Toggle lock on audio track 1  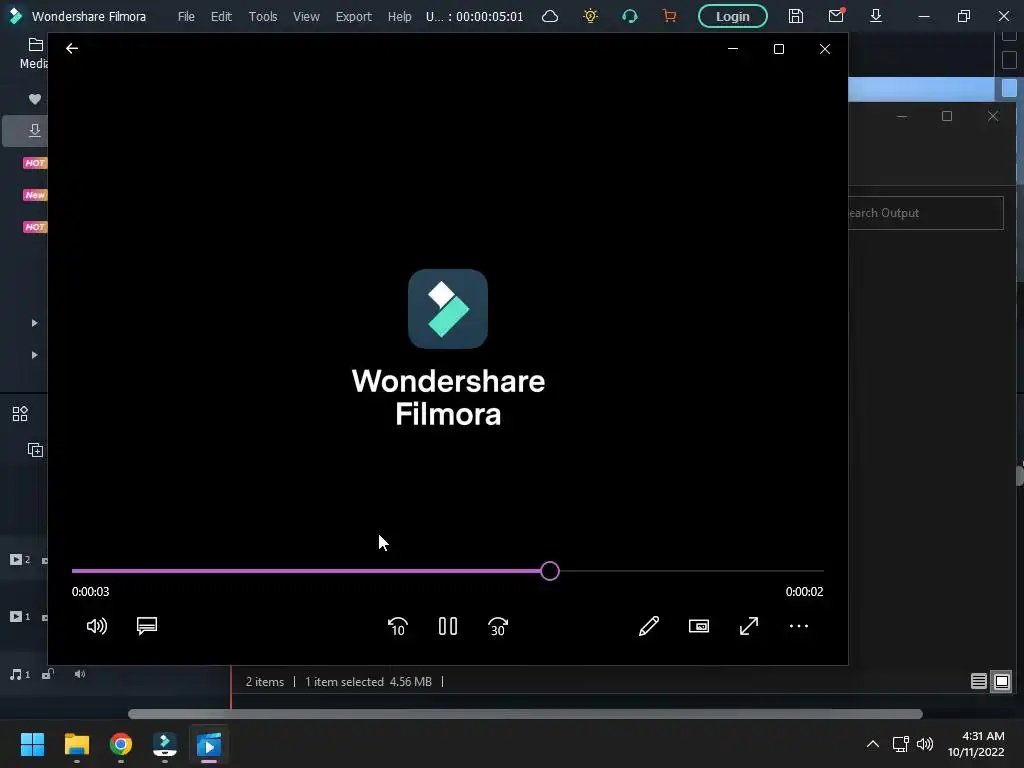tap(48, 674)
